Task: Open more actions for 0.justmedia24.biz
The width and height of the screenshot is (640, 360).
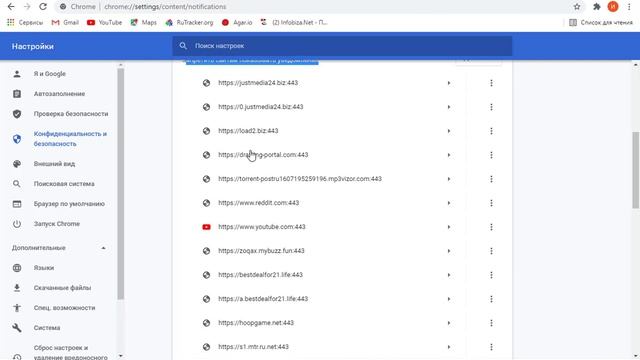Action: (x=491, y=107)
